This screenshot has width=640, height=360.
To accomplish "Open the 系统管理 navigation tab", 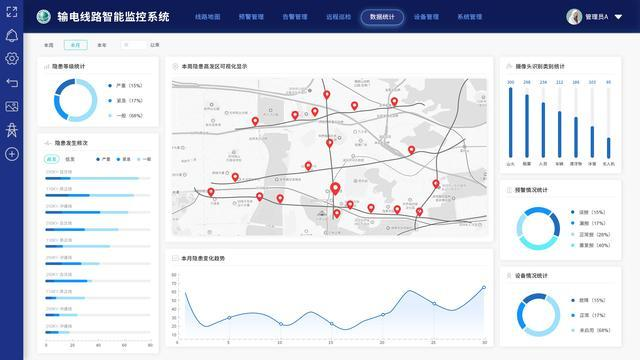I will coord(469,17).
